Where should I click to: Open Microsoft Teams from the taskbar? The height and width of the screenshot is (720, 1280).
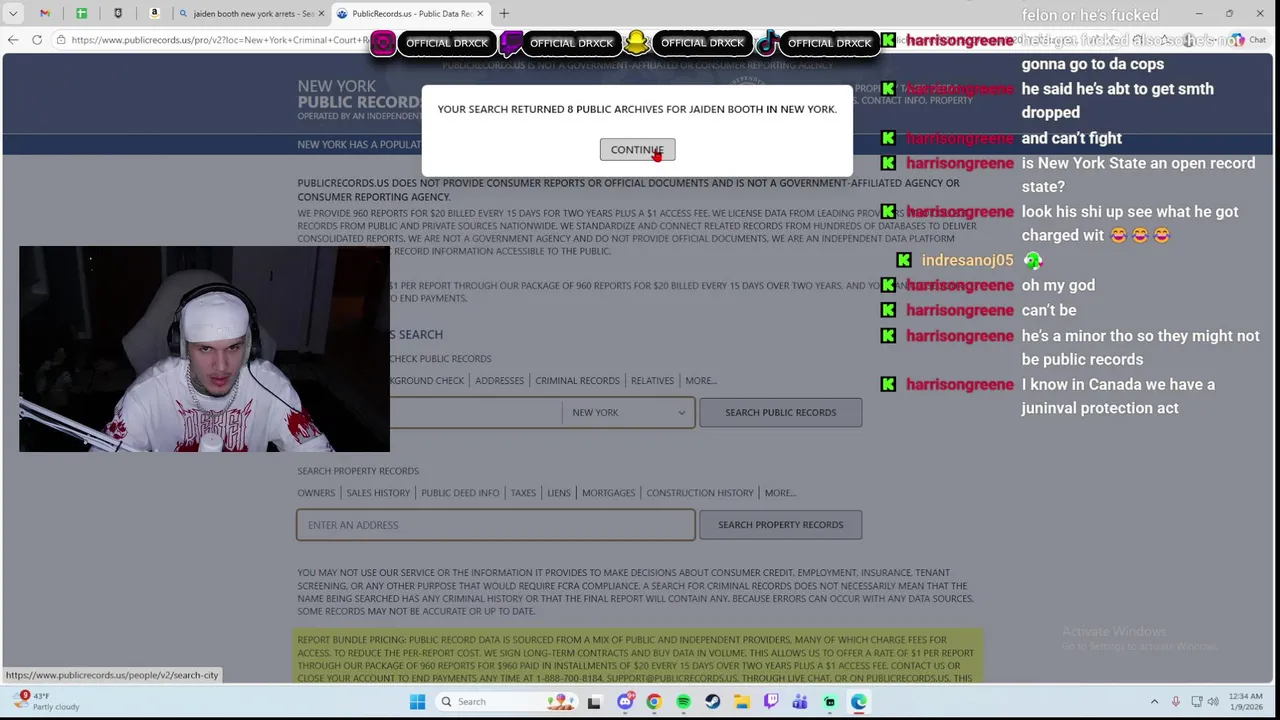[x=800, y=701]
